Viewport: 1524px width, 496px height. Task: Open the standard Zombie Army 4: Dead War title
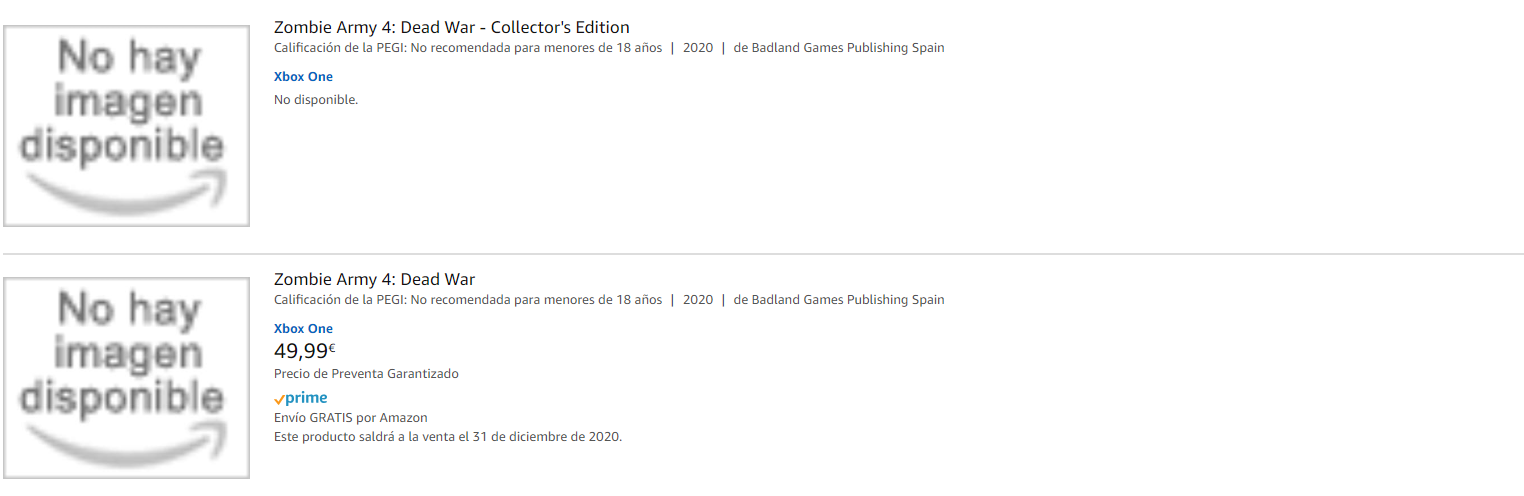pyautogui.click(x=374, y=279)
